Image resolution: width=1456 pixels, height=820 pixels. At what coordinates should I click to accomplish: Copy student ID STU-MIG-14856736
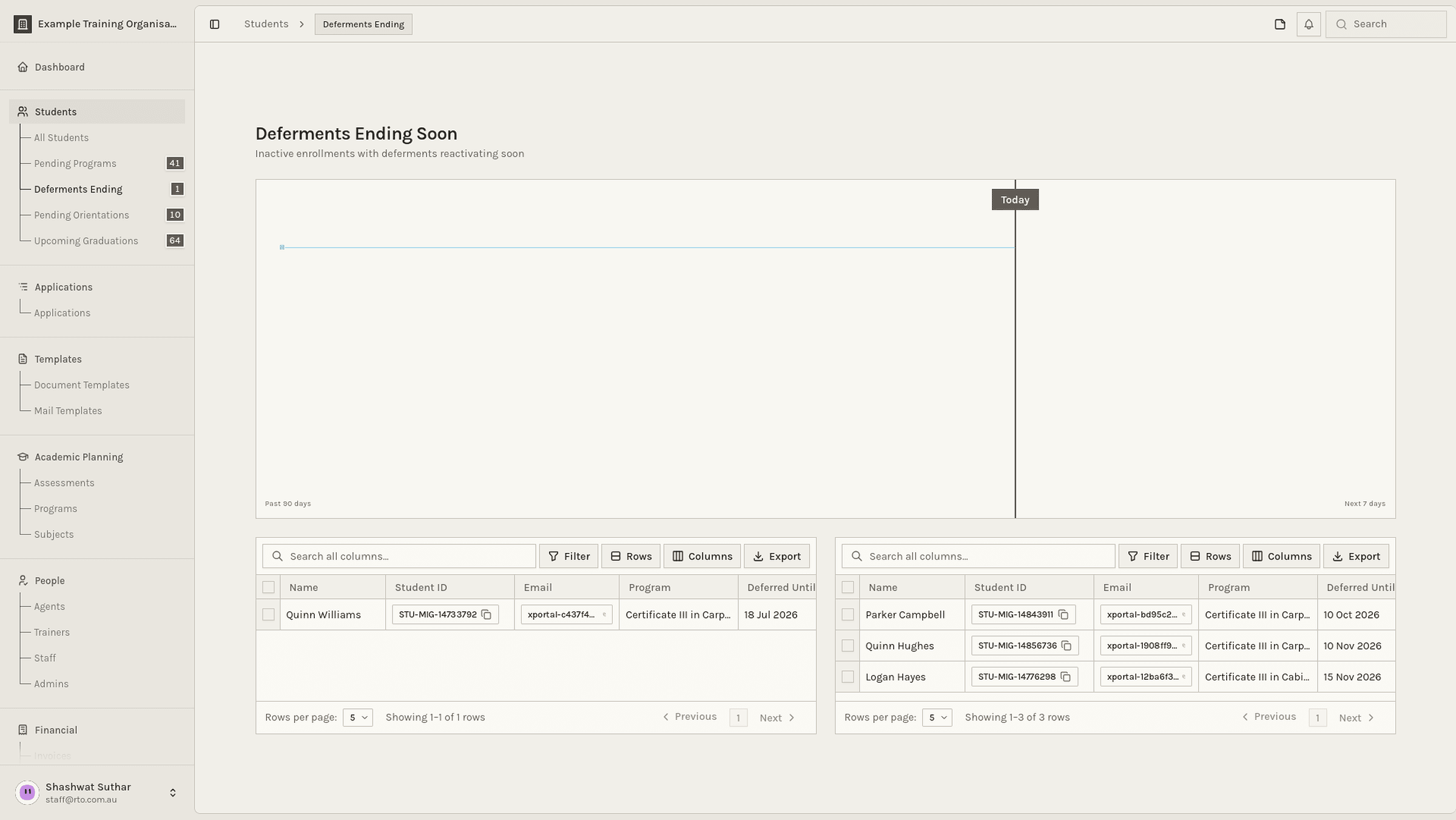tap(1067, 646)
